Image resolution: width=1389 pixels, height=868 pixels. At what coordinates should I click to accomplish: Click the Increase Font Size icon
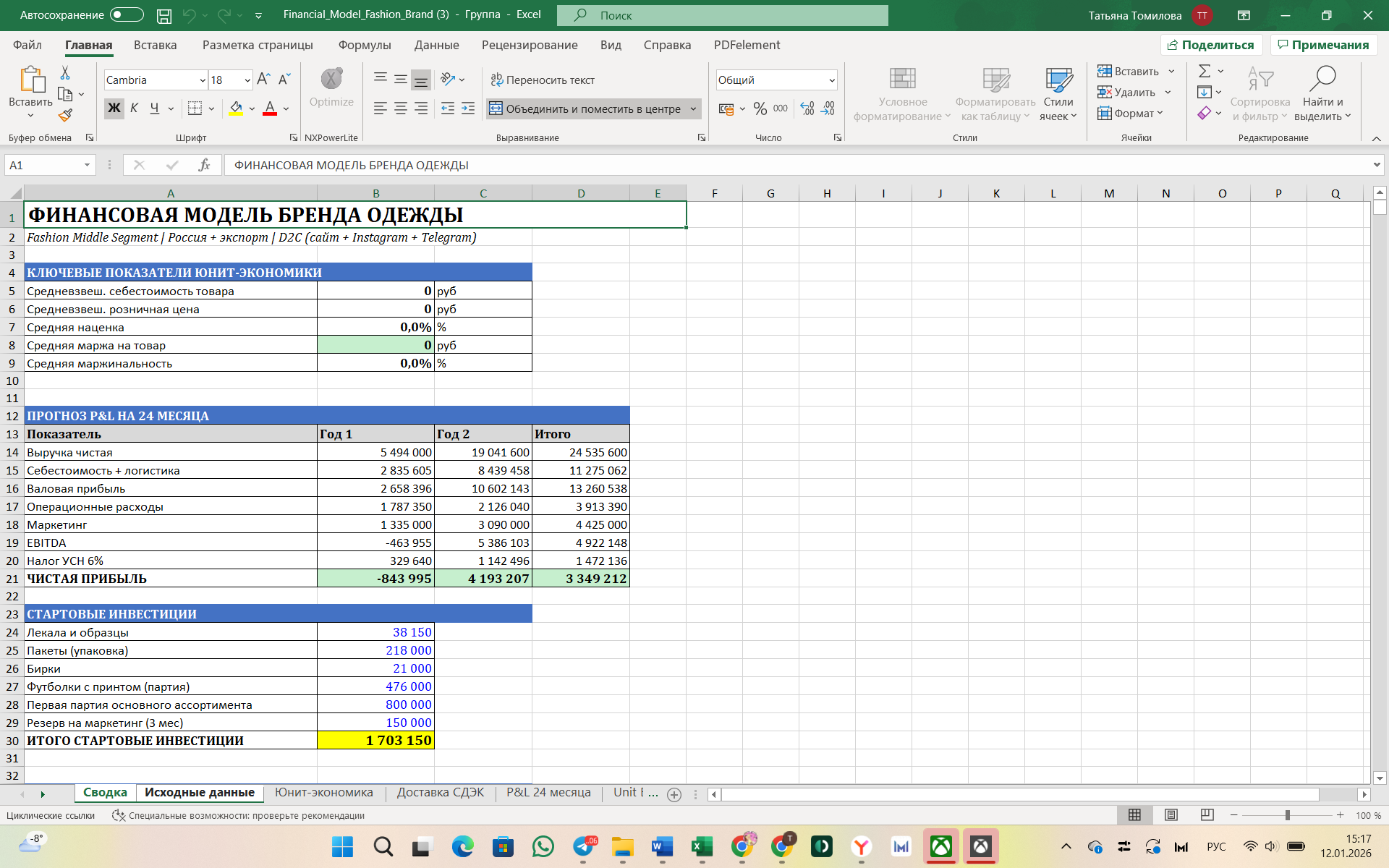coord(263,79)
